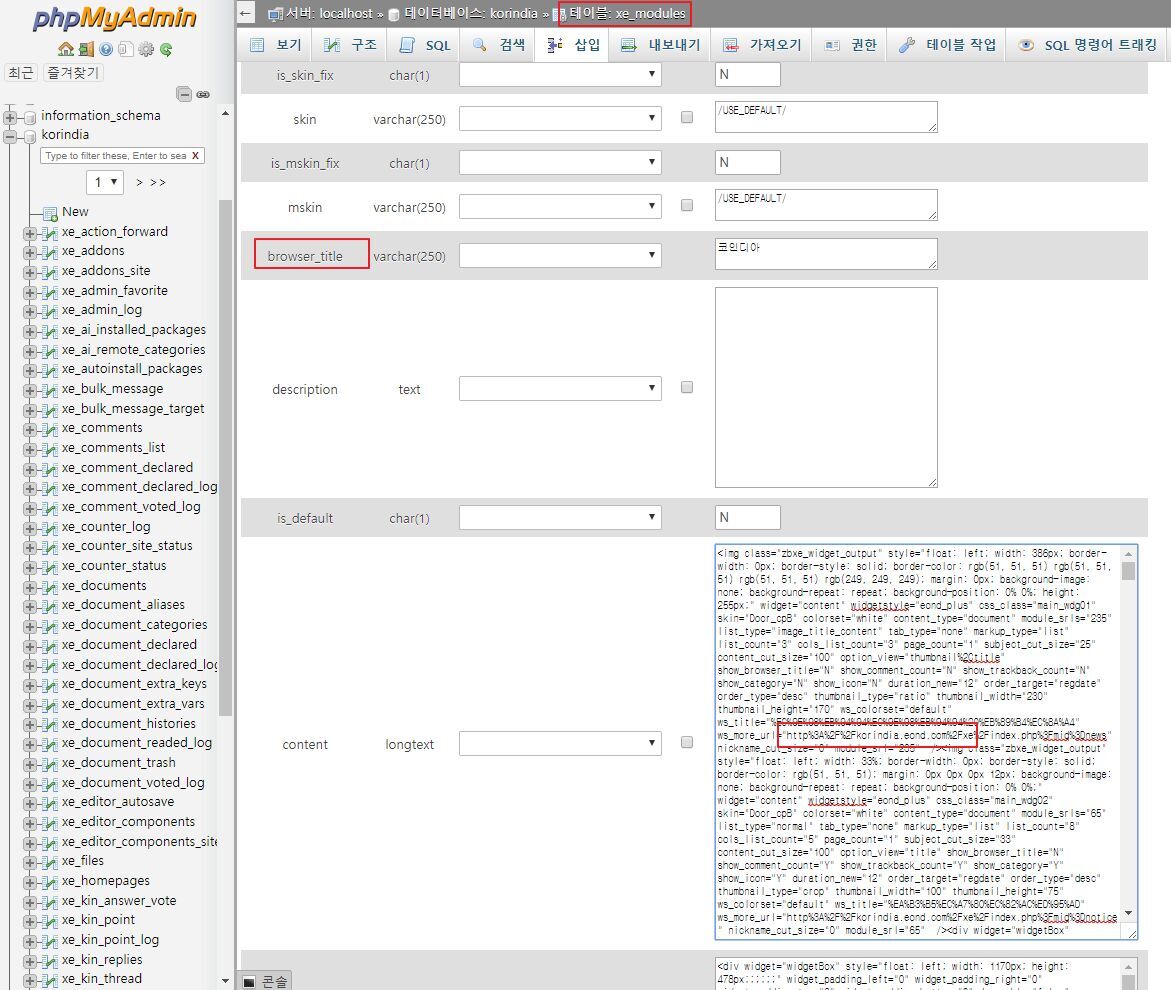Open the navigation panel settings gear icon

(146, 49)
